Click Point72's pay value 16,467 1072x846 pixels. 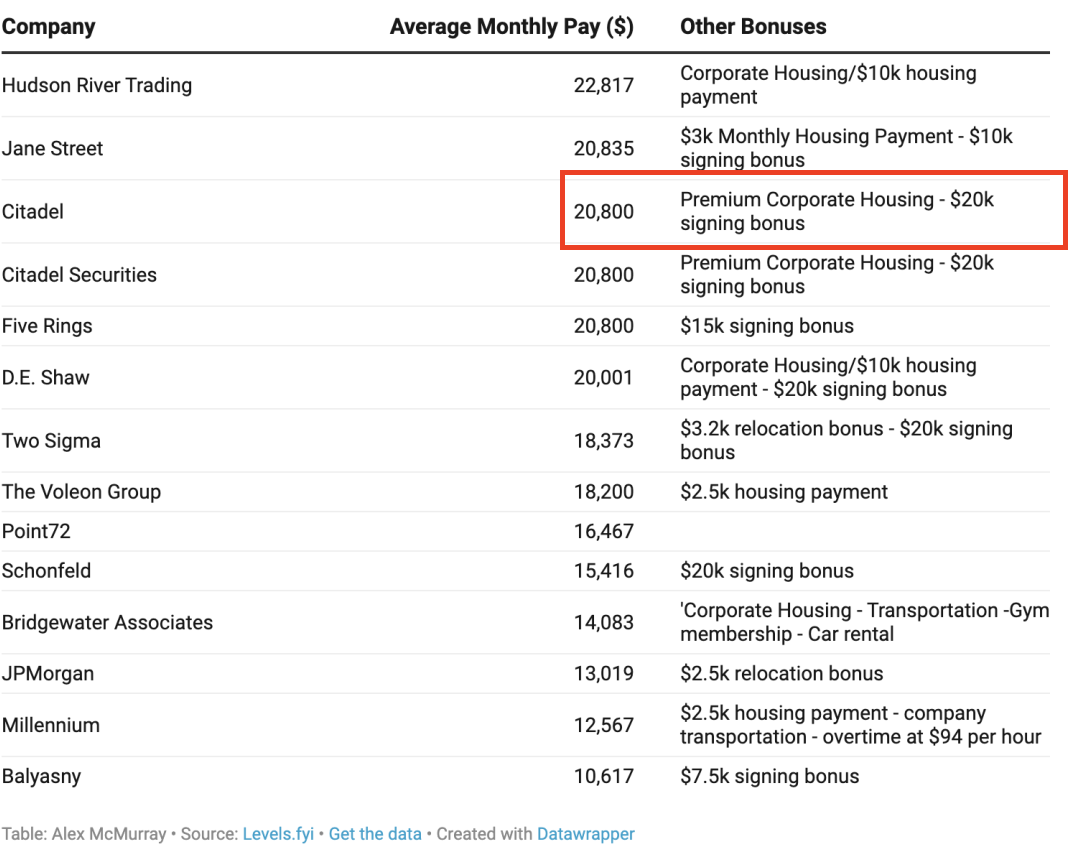pyautogui.click(x=603, y=531)
